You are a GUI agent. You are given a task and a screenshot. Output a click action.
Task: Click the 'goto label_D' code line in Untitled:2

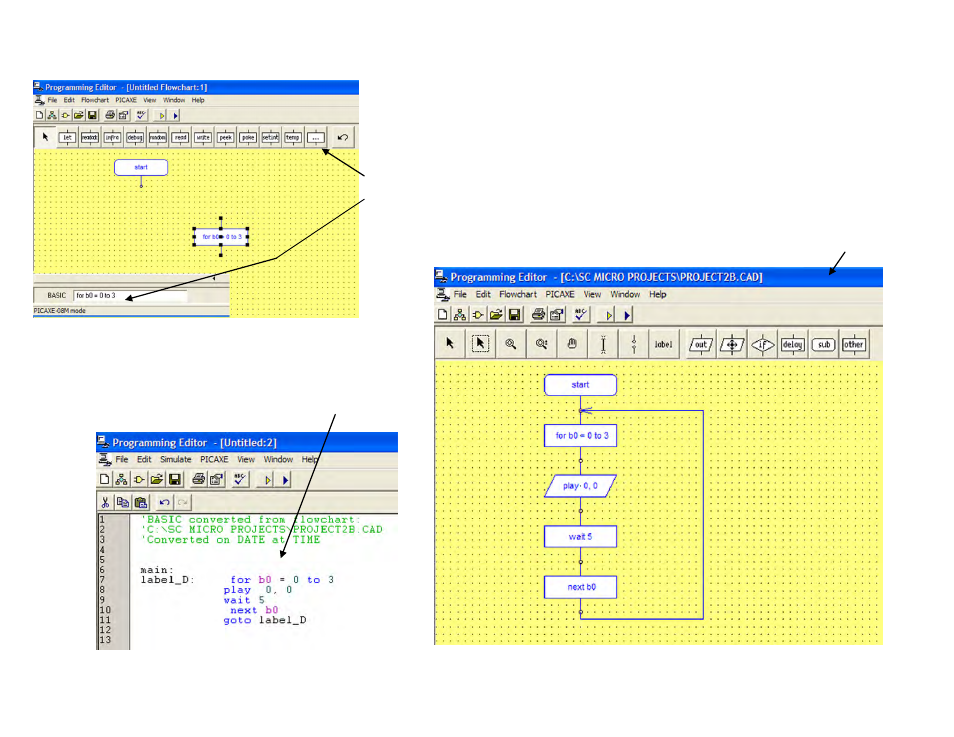[x=265, y=620]
